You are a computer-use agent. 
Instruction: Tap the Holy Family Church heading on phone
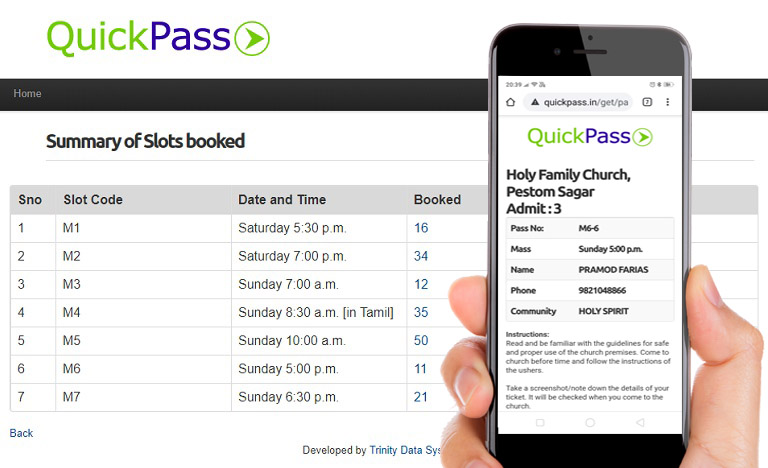tap(568, 183)
